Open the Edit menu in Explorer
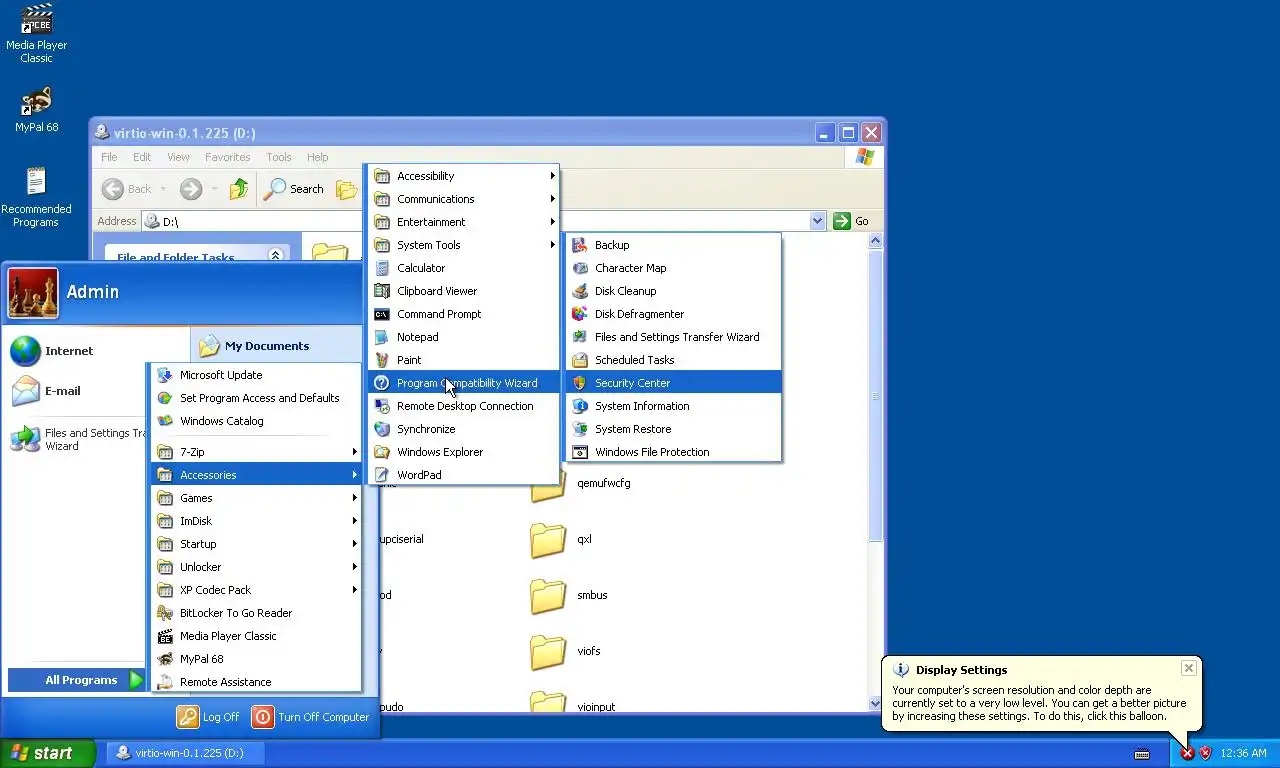Viewport: 1280px width, 768px height. coord(142,157)
